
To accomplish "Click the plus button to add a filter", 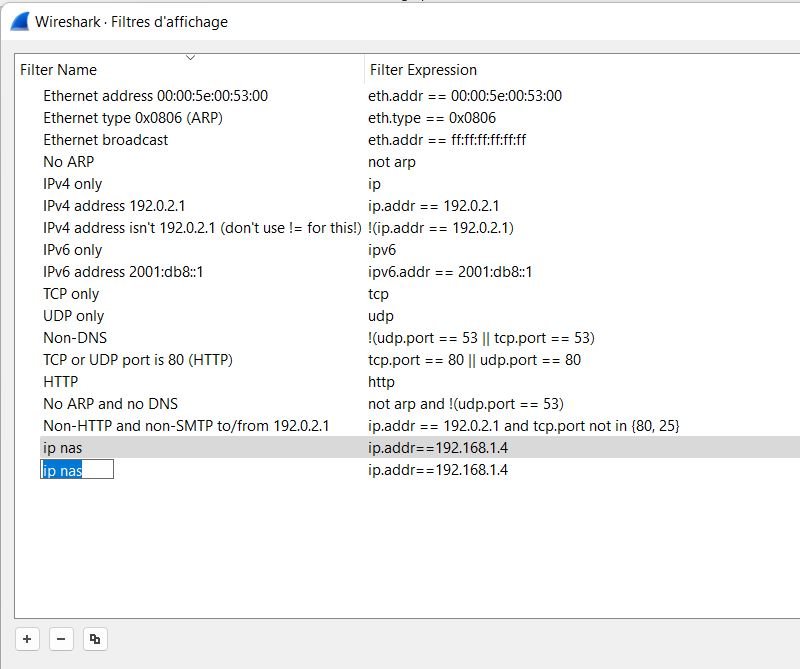I will pos(27,638).
